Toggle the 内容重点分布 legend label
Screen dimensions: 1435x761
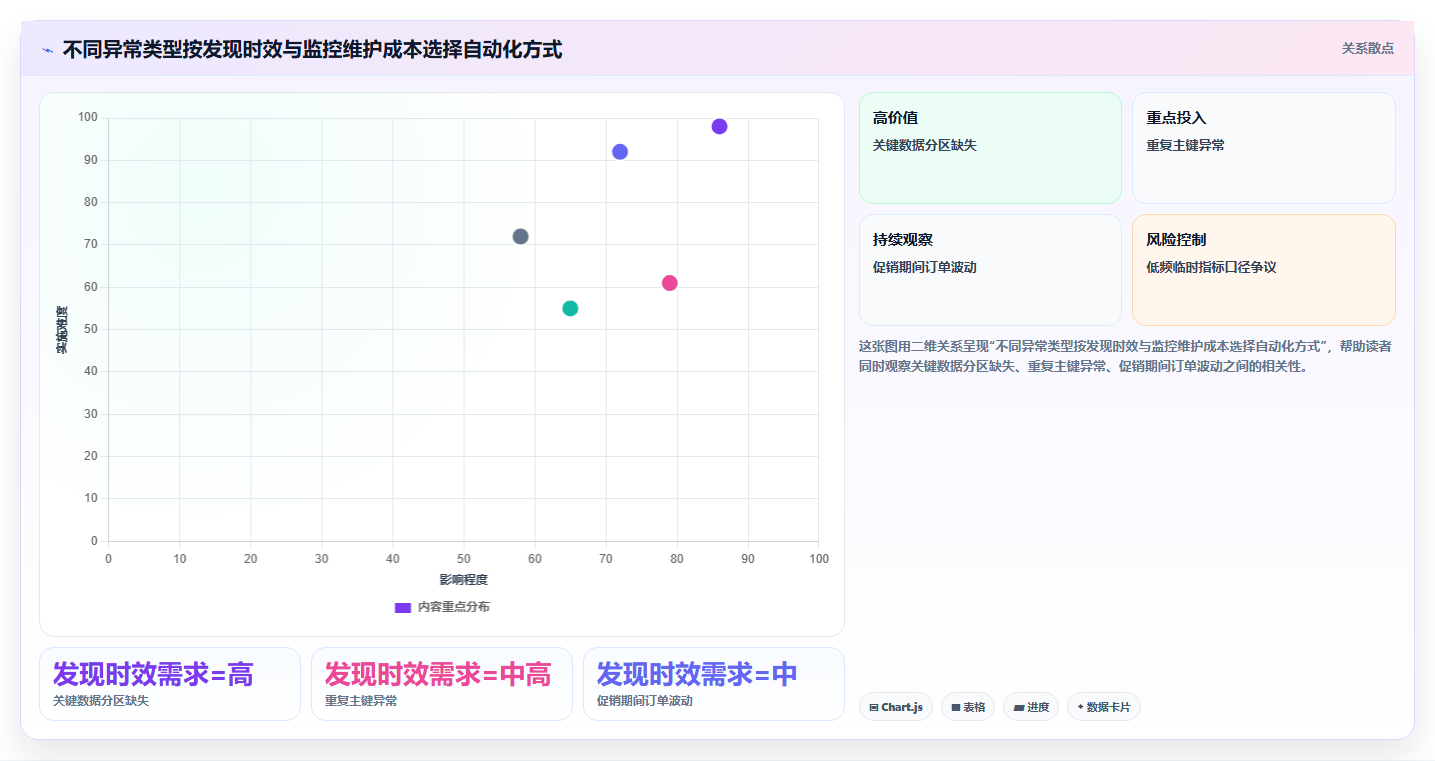tap(453, 607)
